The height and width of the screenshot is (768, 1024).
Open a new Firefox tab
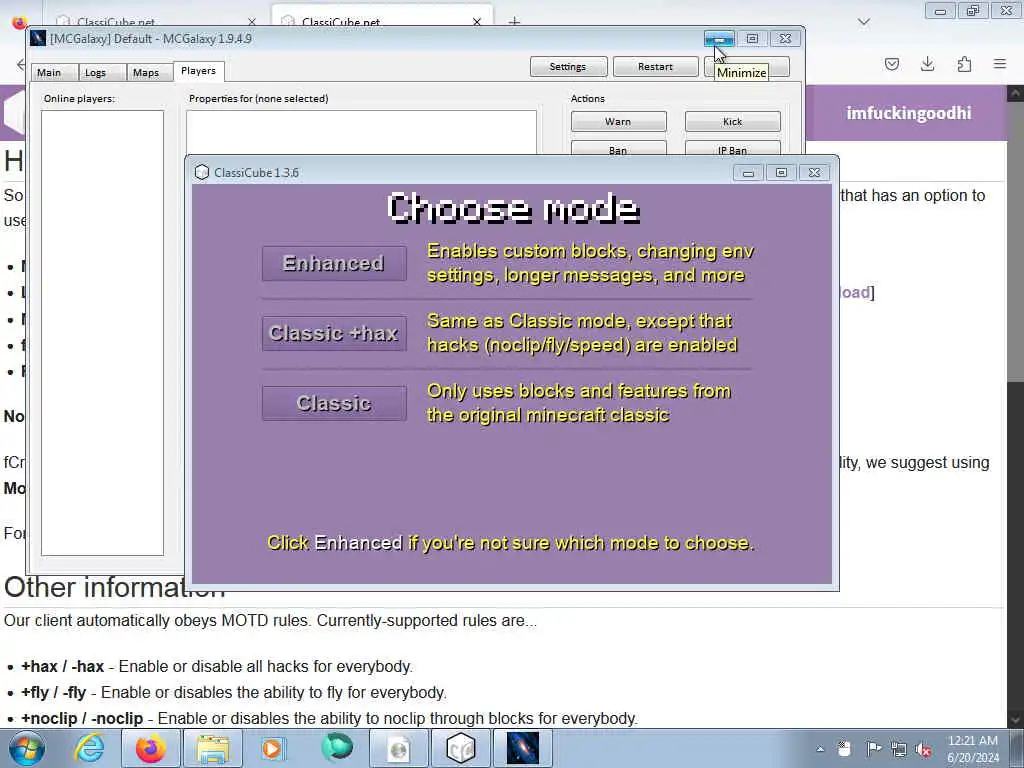click(x=515, y=22)
